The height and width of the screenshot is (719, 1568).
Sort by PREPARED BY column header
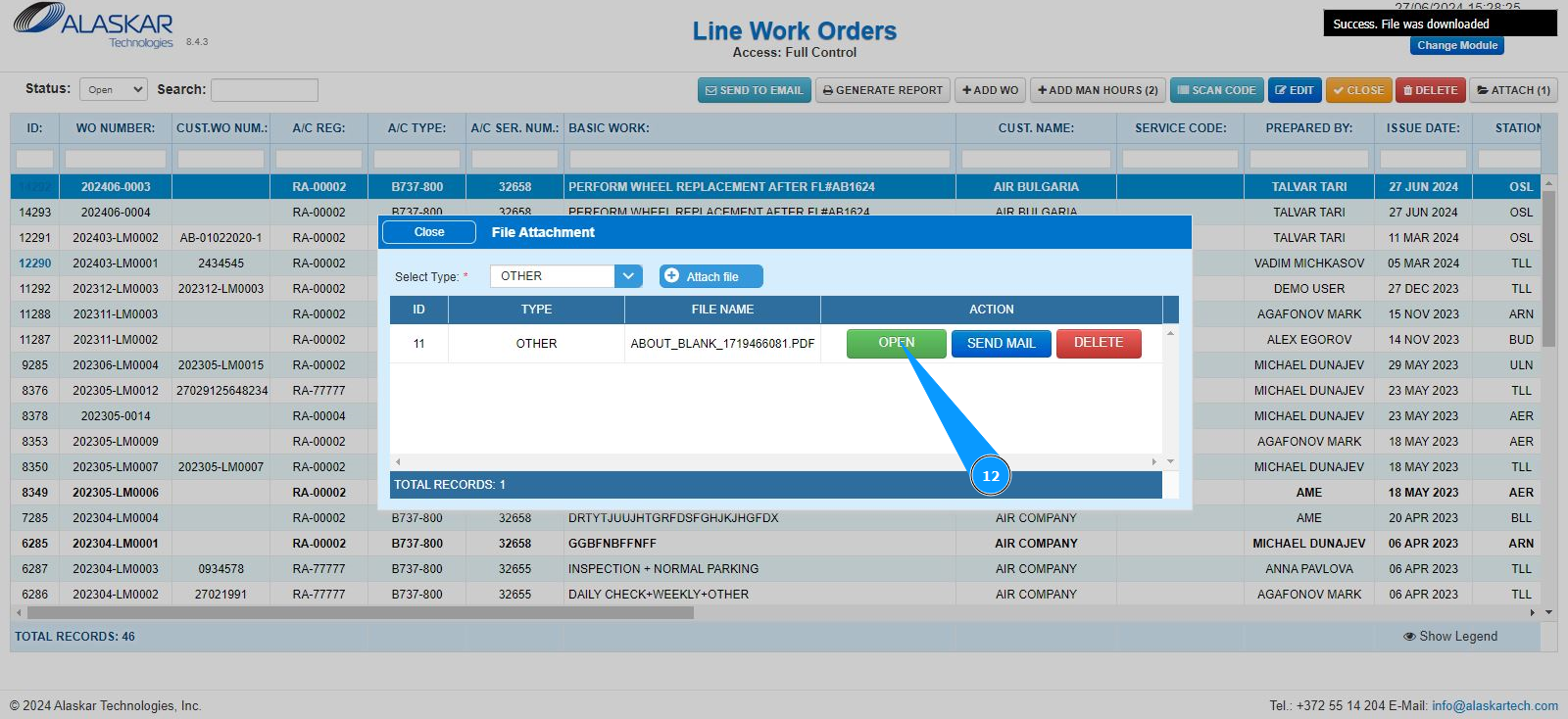tap(1309, 128)
